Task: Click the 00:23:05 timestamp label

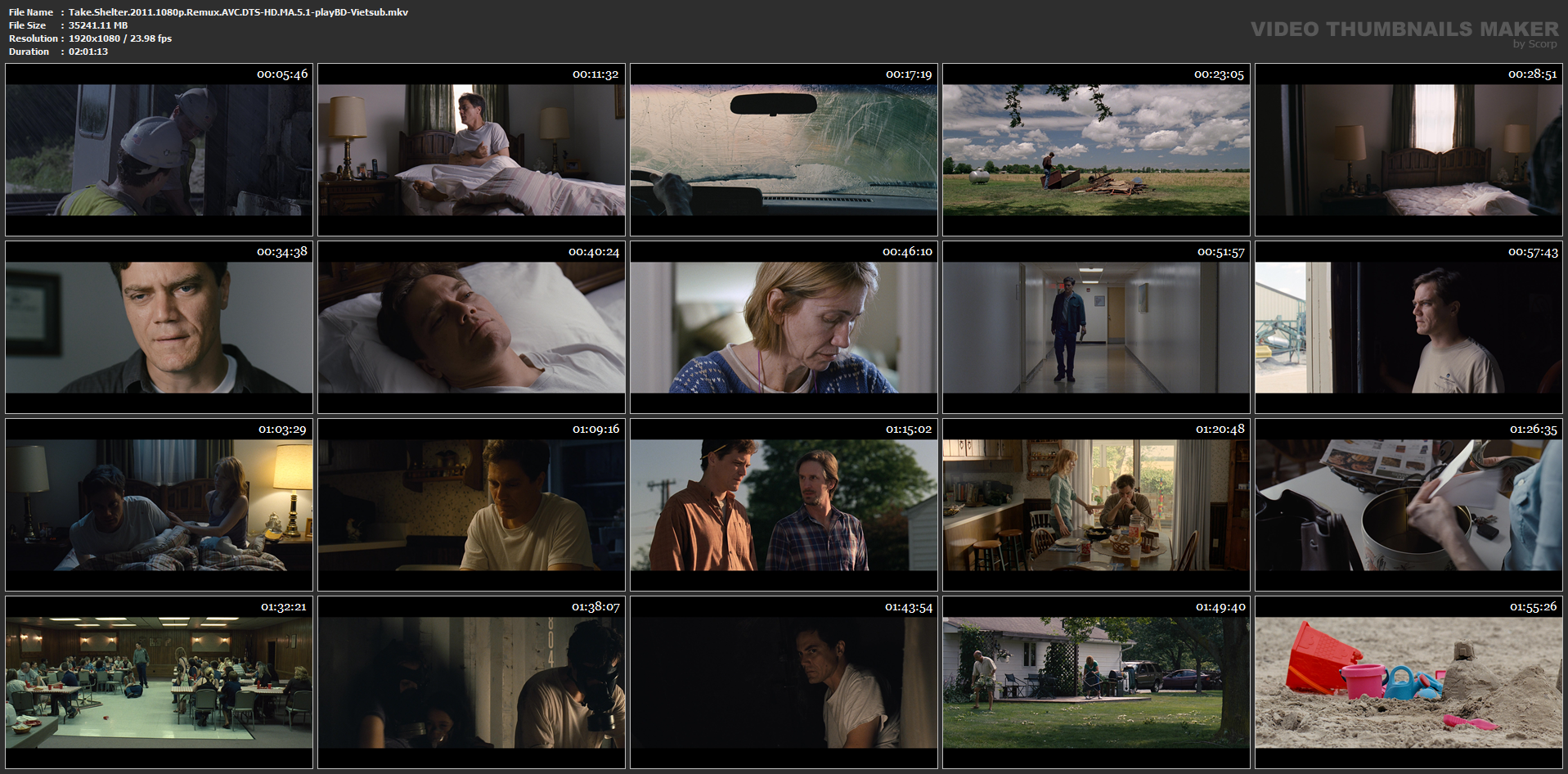Action: click(x=1219, y=74)
